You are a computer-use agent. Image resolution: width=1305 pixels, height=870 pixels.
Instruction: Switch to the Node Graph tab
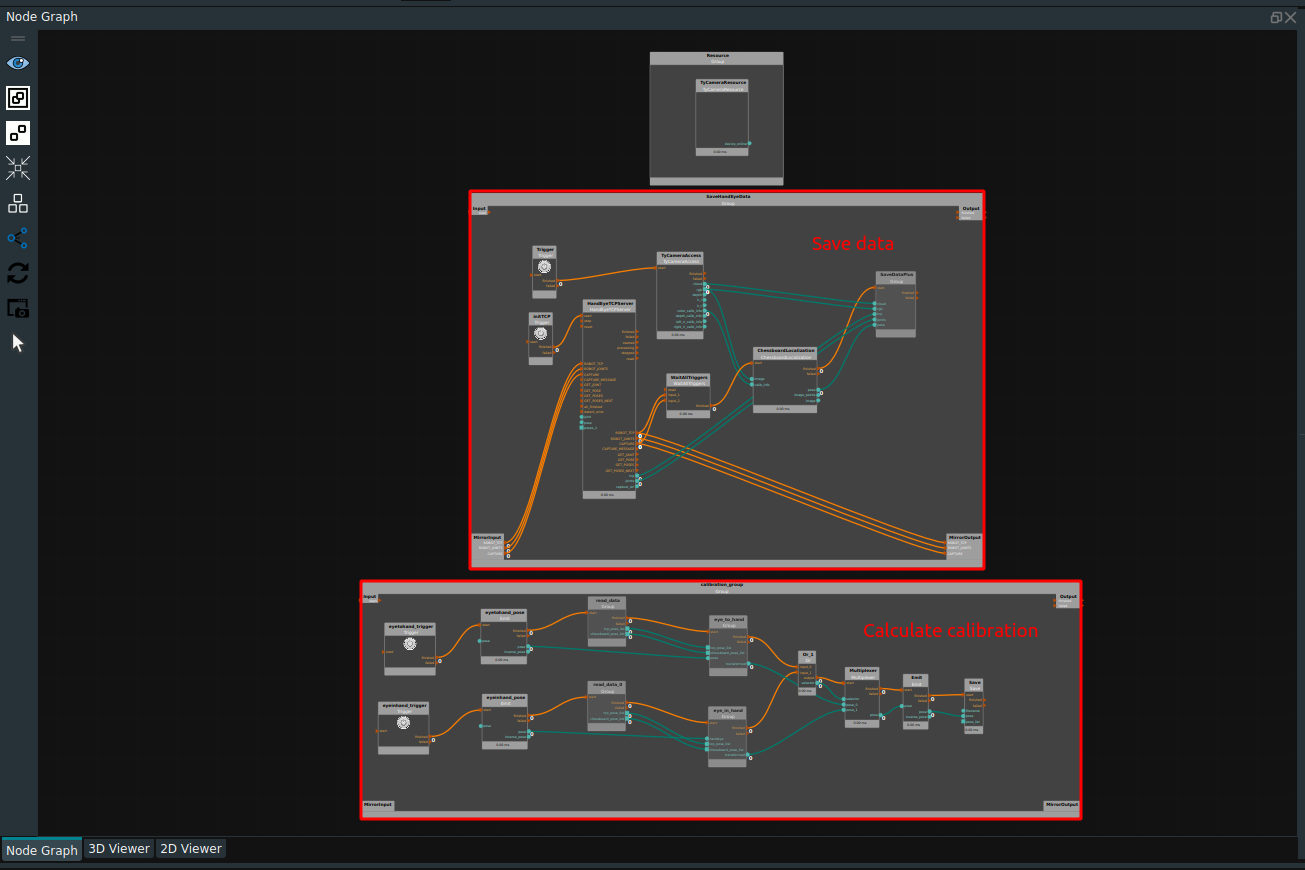pyautogui.click(x=42, y=850)
